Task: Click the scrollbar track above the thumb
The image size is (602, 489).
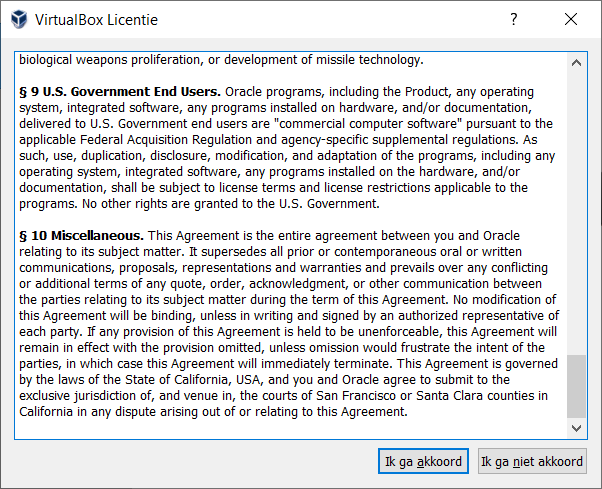Action: coord(577,200)
